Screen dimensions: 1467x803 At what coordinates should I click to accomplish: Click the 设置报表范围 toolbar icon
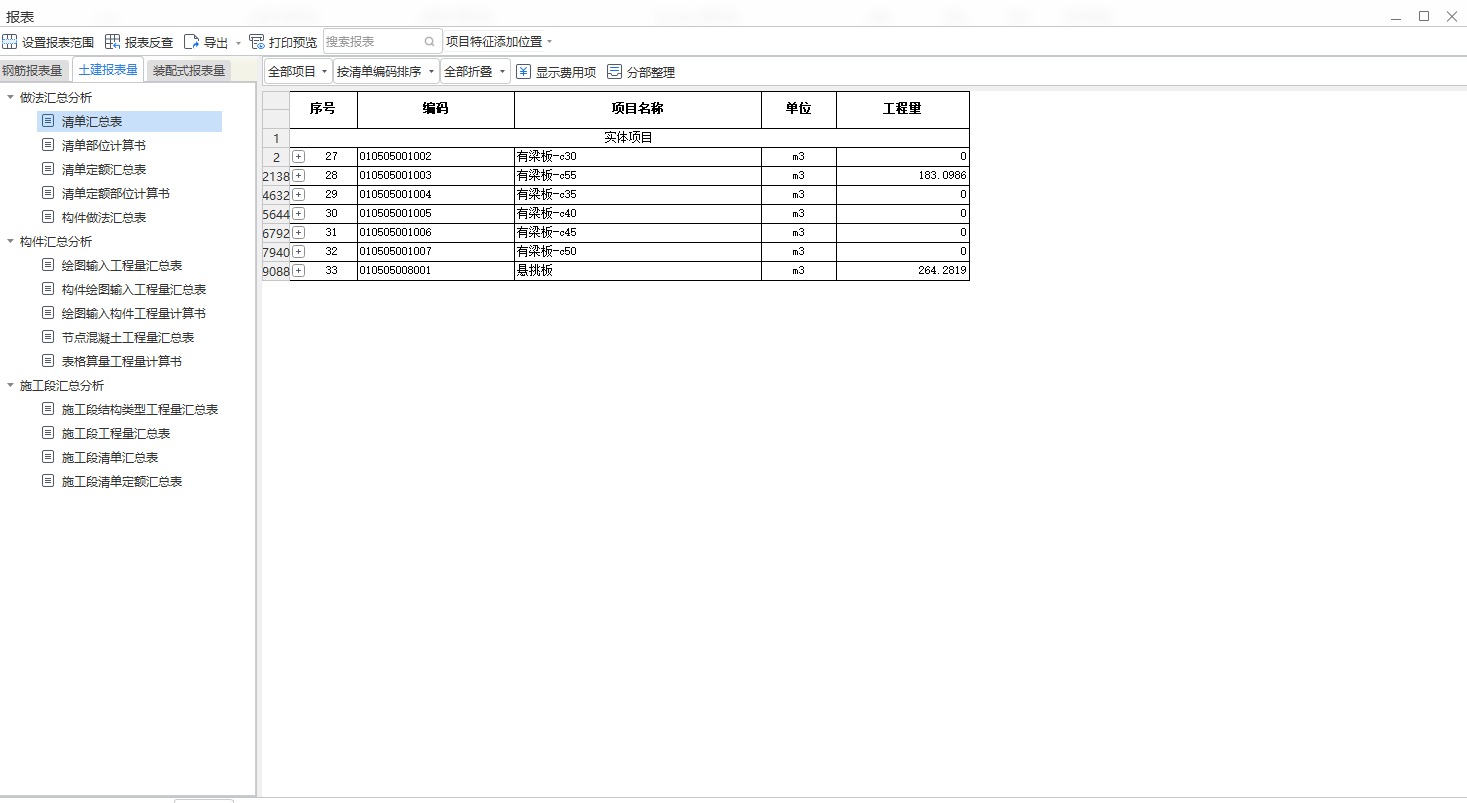point(9,42)
